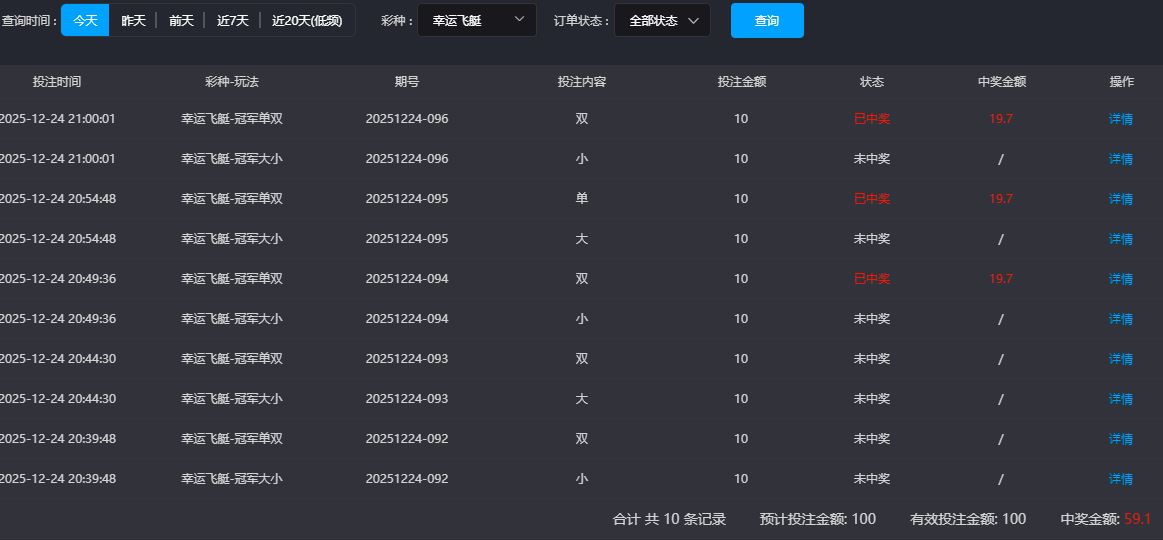The image size is (1163, 540).
Task: View 详情 for 095 冠军大小 bet
Action: pyautogui.click(x=1120, y=239)
